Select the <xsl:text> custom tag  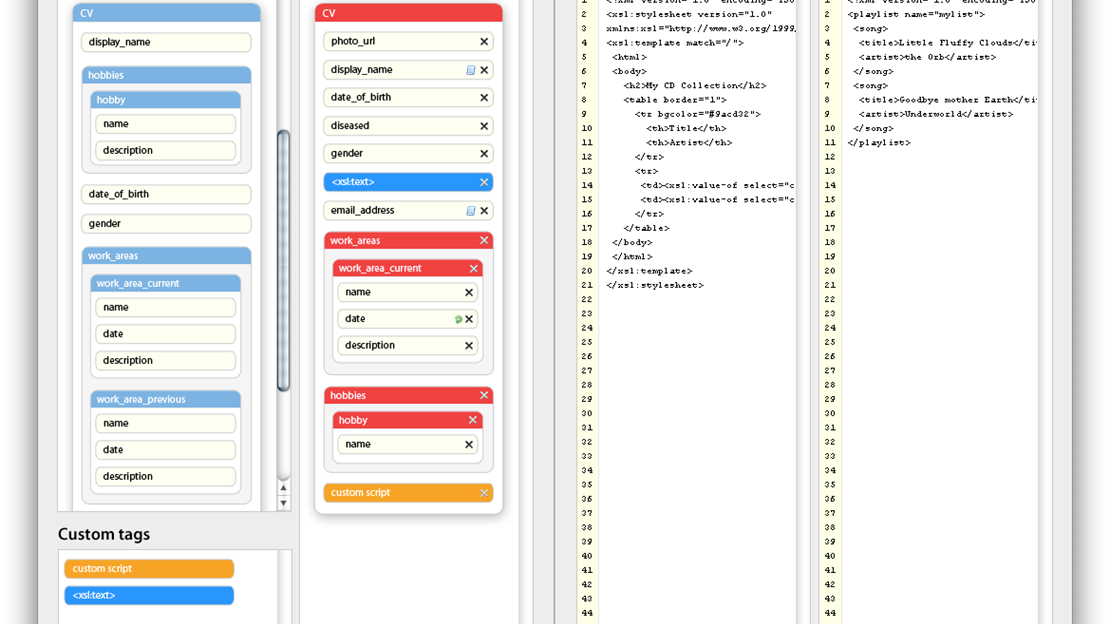pos(149,596)
